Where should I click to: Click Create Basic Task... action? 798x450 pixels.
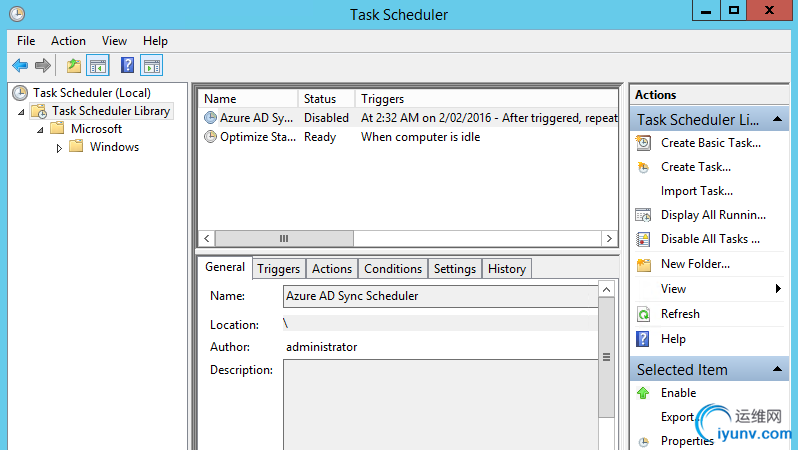click(711, 143)
